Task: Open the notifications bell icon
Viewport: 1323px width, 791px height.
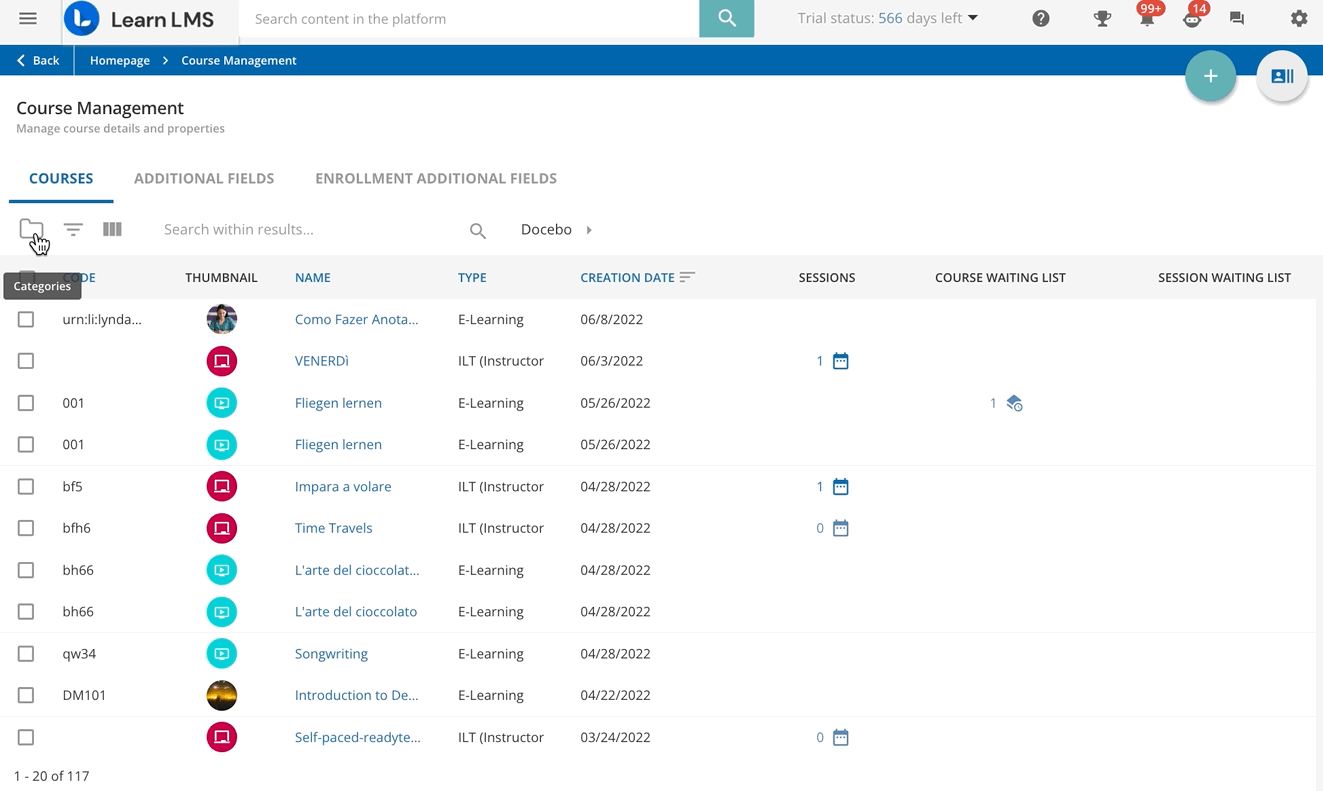Action: [1147, 19]
